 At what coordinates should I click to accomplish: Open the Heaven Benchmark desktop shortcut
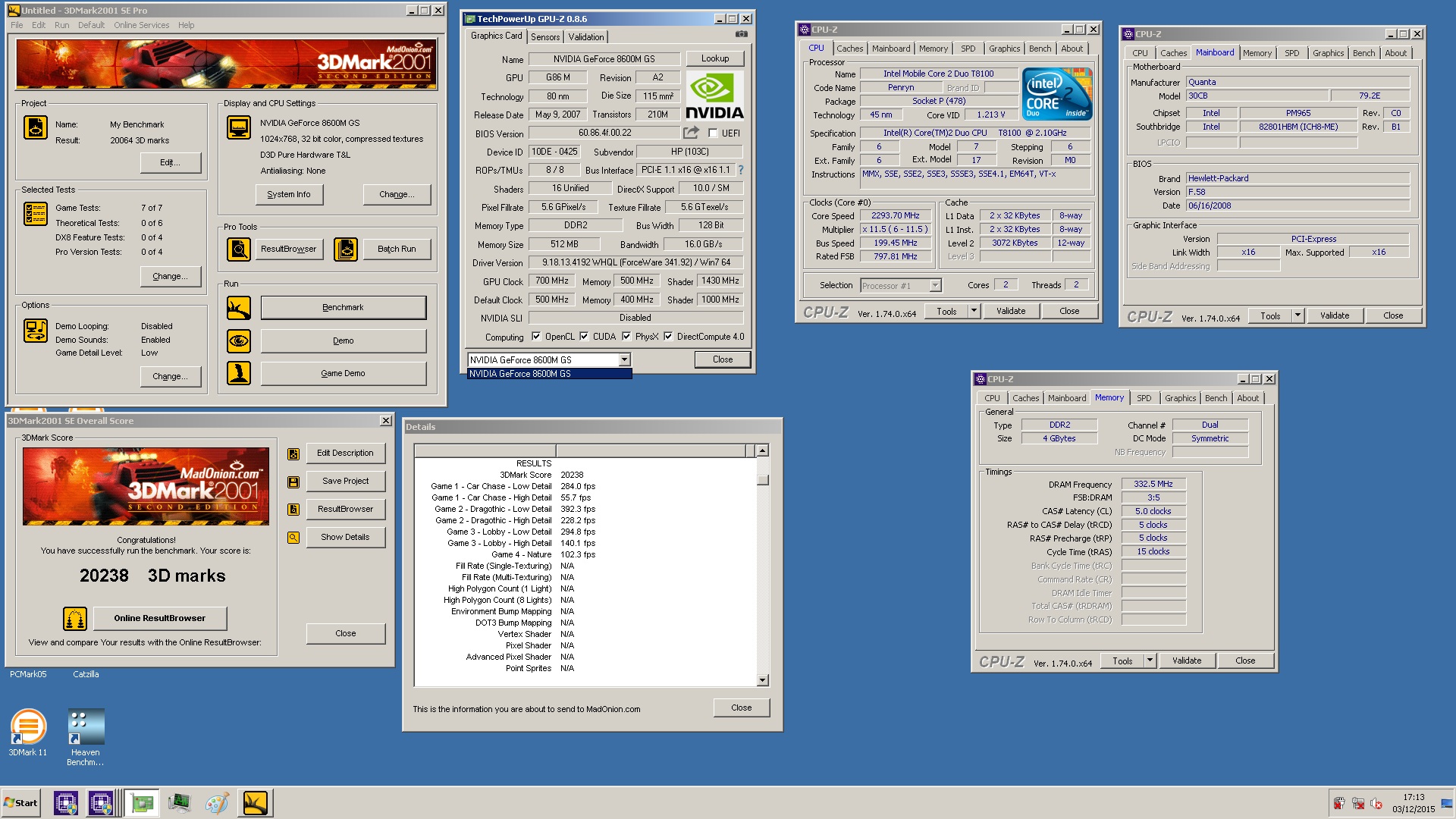[x=86, y=737]
